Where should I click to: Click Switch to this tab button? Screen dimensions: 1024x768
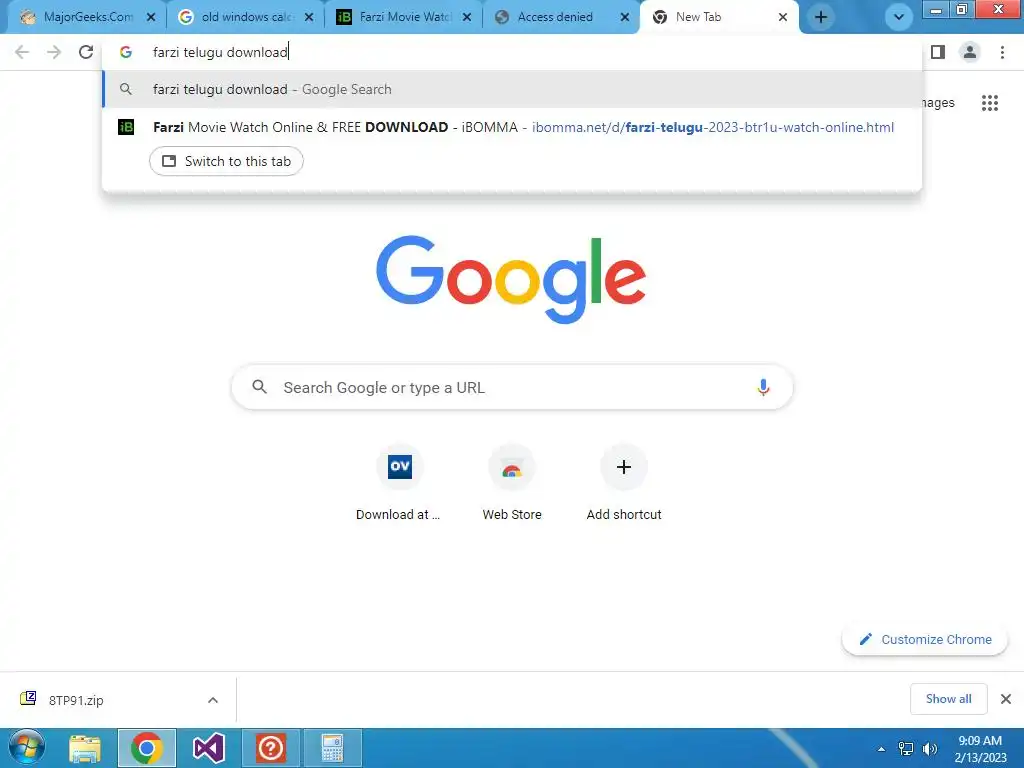(x=226, y=161)
